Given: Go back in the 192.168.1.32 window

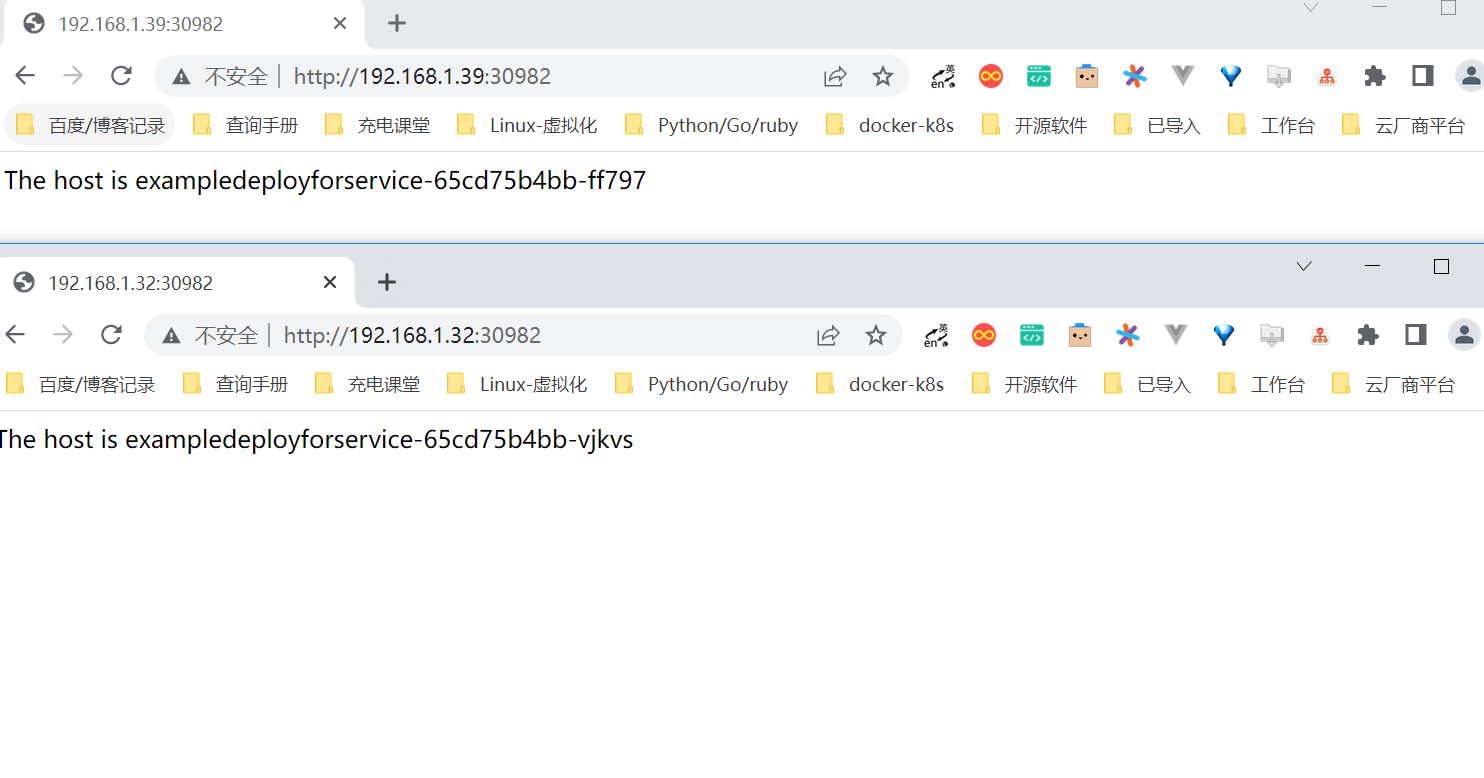Looking at the screenshot, I should point(15,335).
